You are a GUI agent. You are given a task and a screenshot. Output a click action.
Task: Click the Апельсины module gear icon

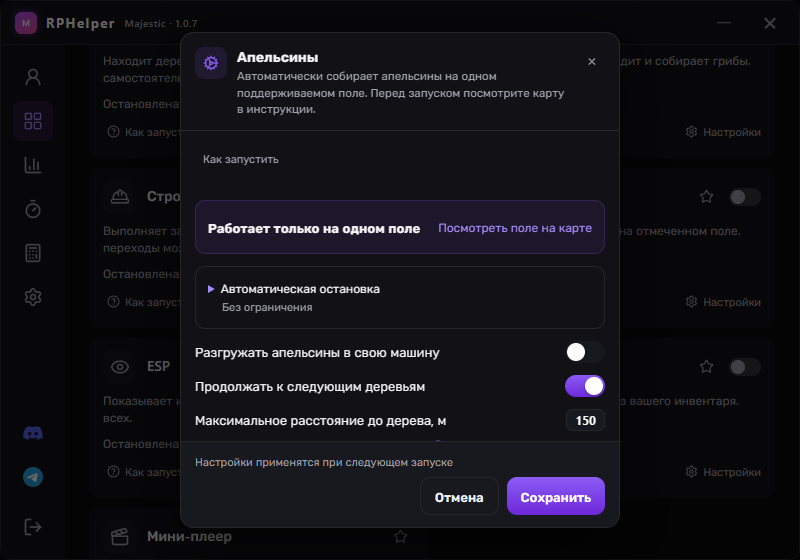[x=211, y=63]
